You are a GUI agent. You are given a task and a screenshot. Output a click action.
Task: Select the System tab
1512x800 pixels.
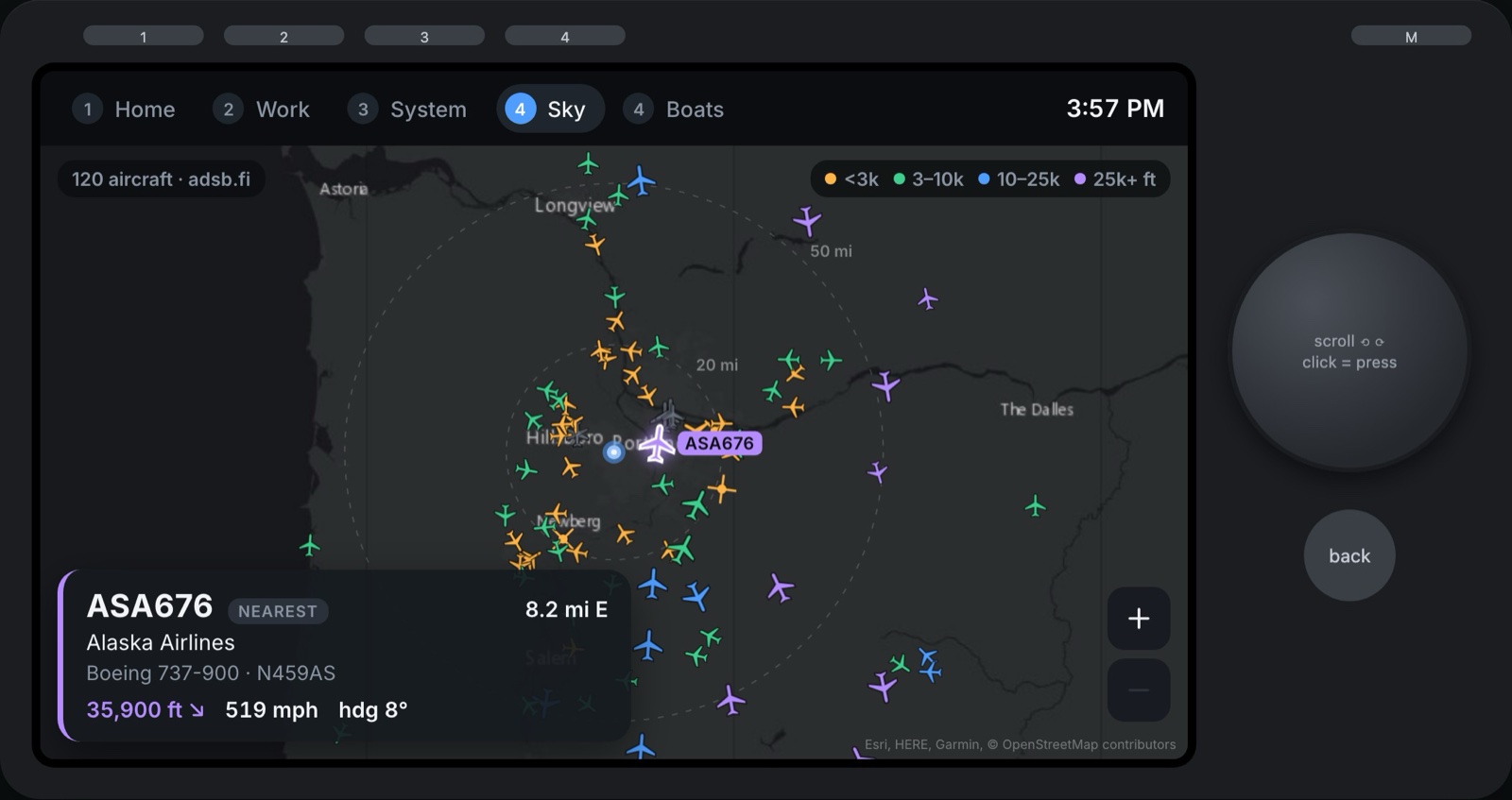(407, 109)
